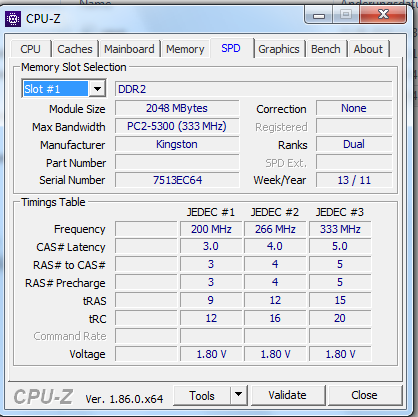Switch to the Memory tab
The width and height of the screenshot is (418, 417).
click(x=185, y=49)
